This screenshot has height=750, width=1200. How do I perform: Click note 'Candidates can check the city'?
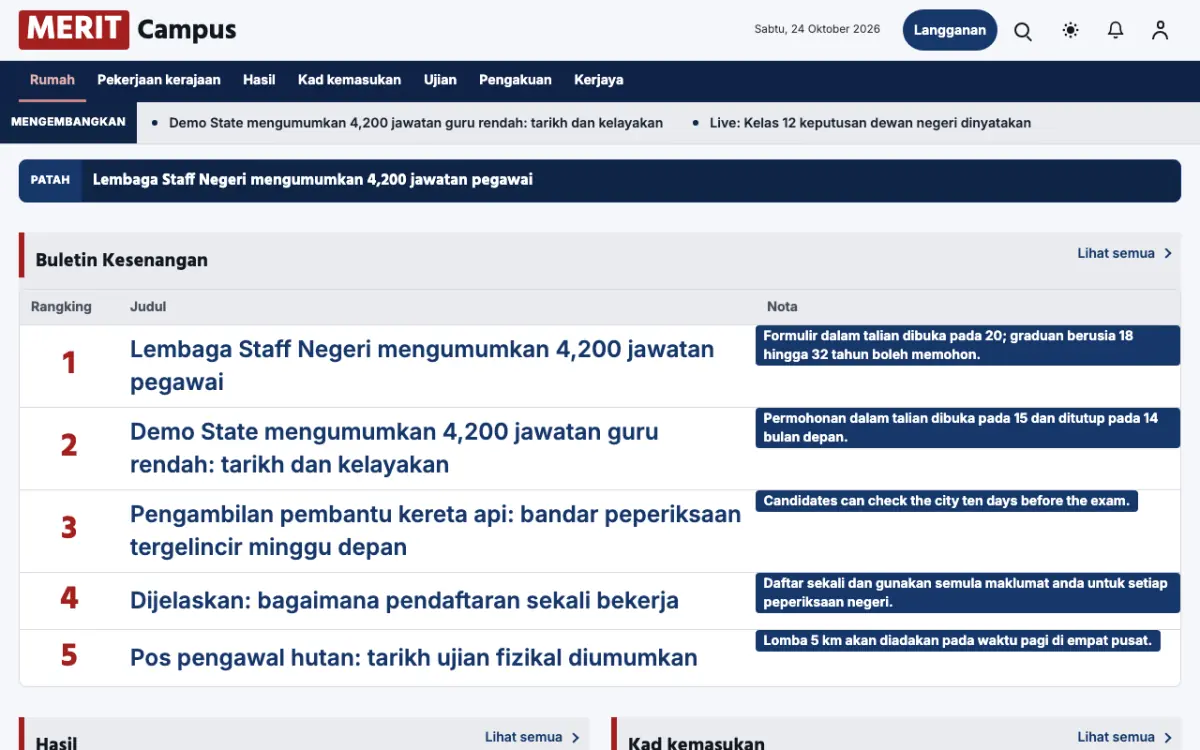tap(946, 501)
